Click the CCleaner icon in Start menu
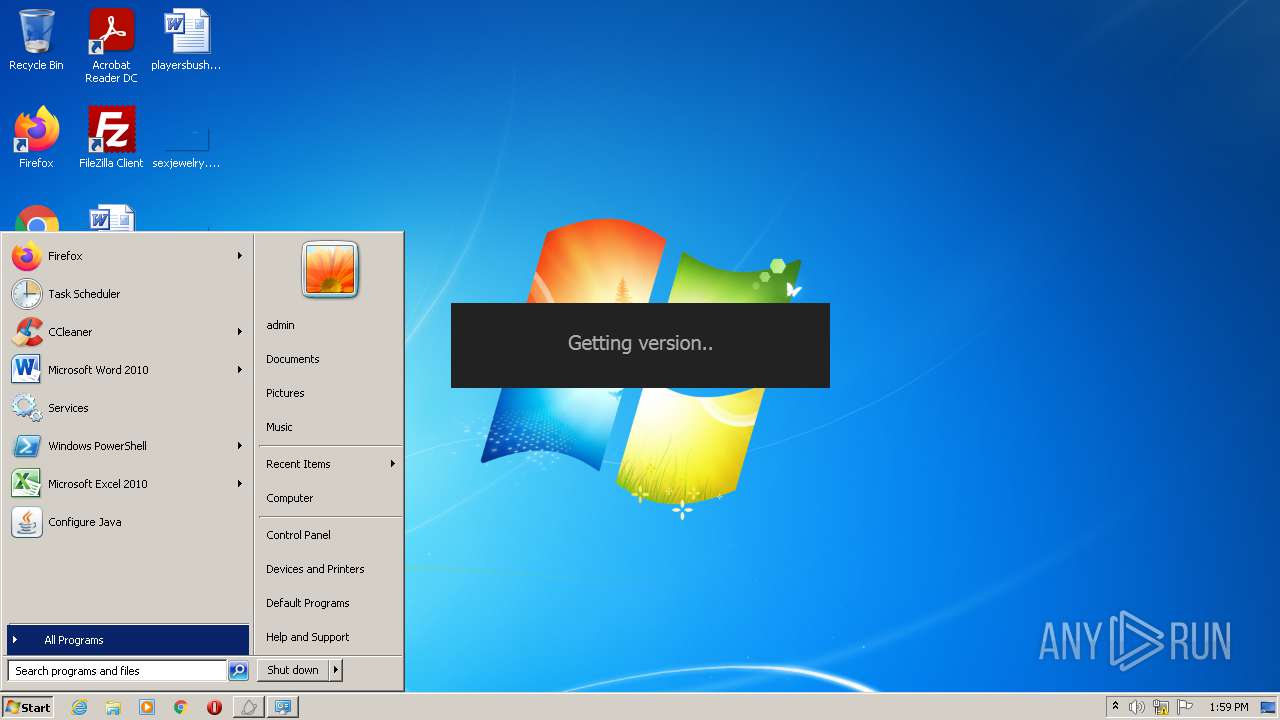The height and width of the screenshot is (720, 1280). click(x=27, y=332)
